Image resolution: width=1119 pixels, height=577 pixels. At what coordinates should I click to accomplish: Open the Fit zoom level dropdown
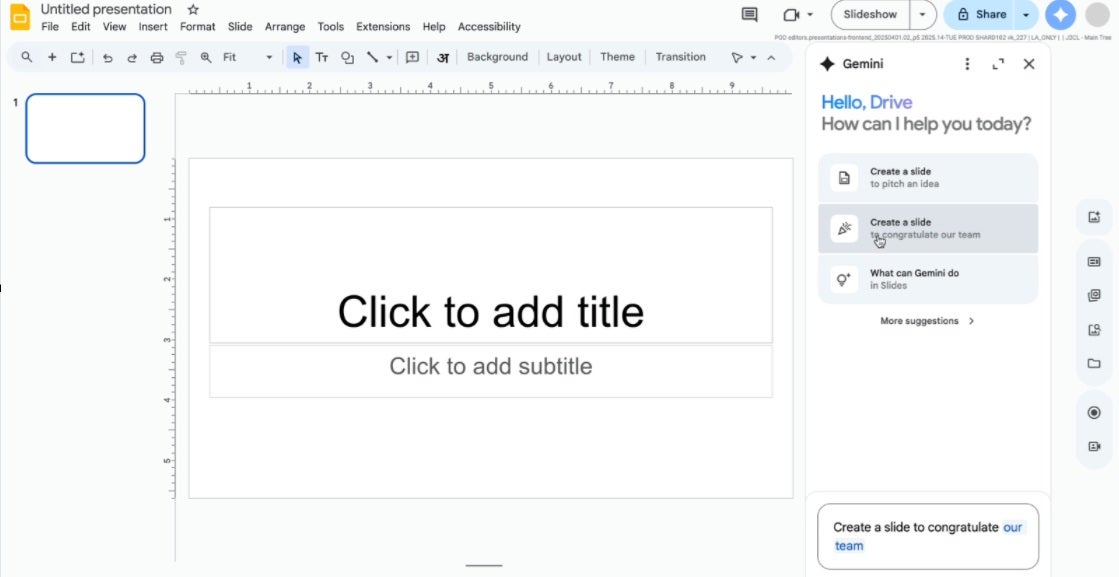tap(247, 58)
